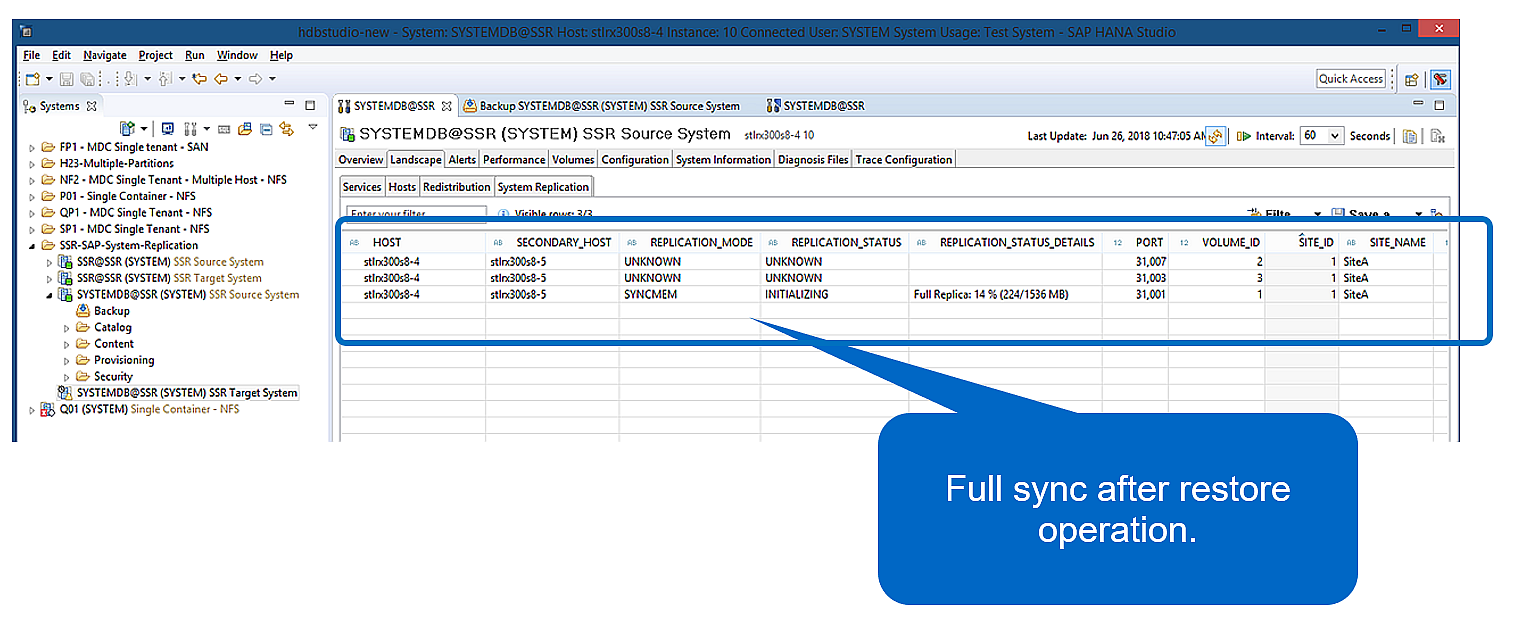
Task: Expand the Catalog folder in the tree
Action: 67,328
